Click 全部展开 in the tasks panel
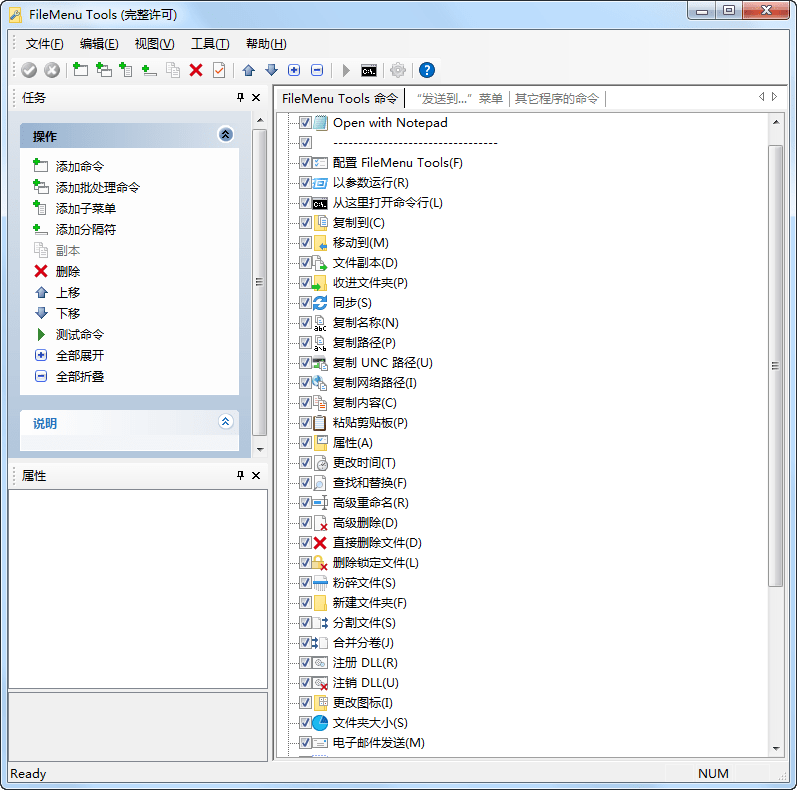The width and height of the screenshot is (797, 790). [80, 355]
